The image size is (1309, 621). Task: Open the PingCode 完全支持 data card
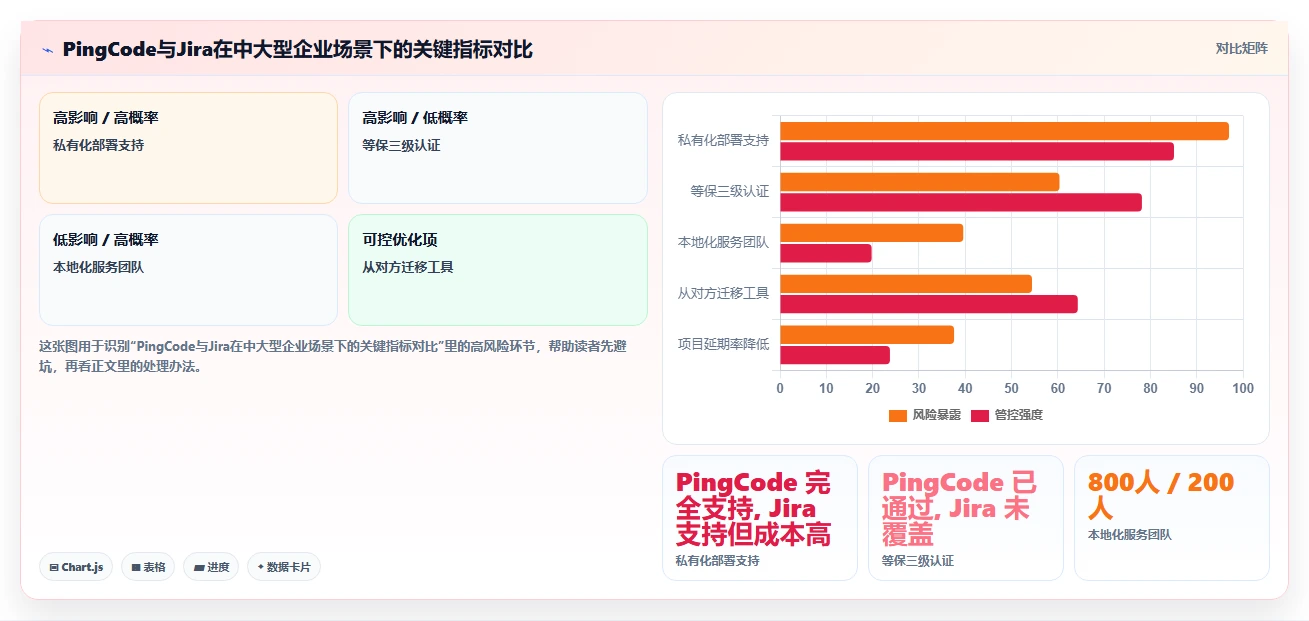click(760, 518)
